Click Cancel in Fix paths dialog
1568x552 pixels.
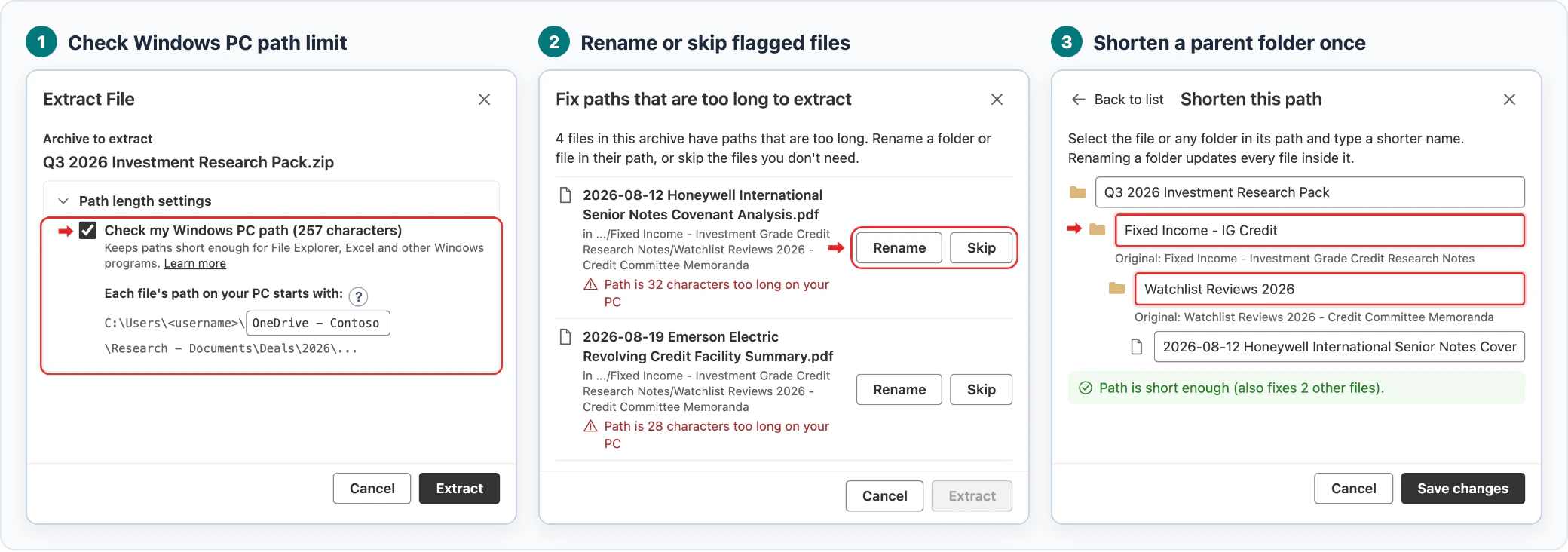884,496
